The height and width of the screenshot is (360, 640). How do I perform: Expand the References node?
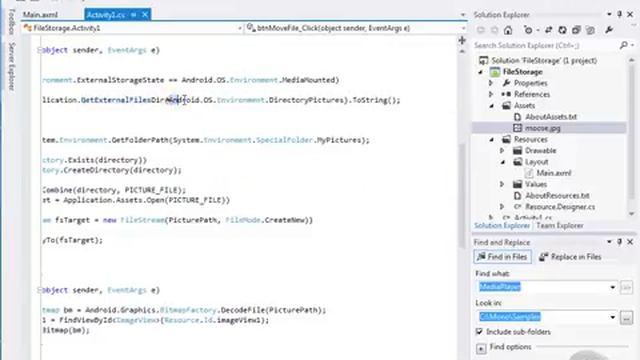point(491,94)
